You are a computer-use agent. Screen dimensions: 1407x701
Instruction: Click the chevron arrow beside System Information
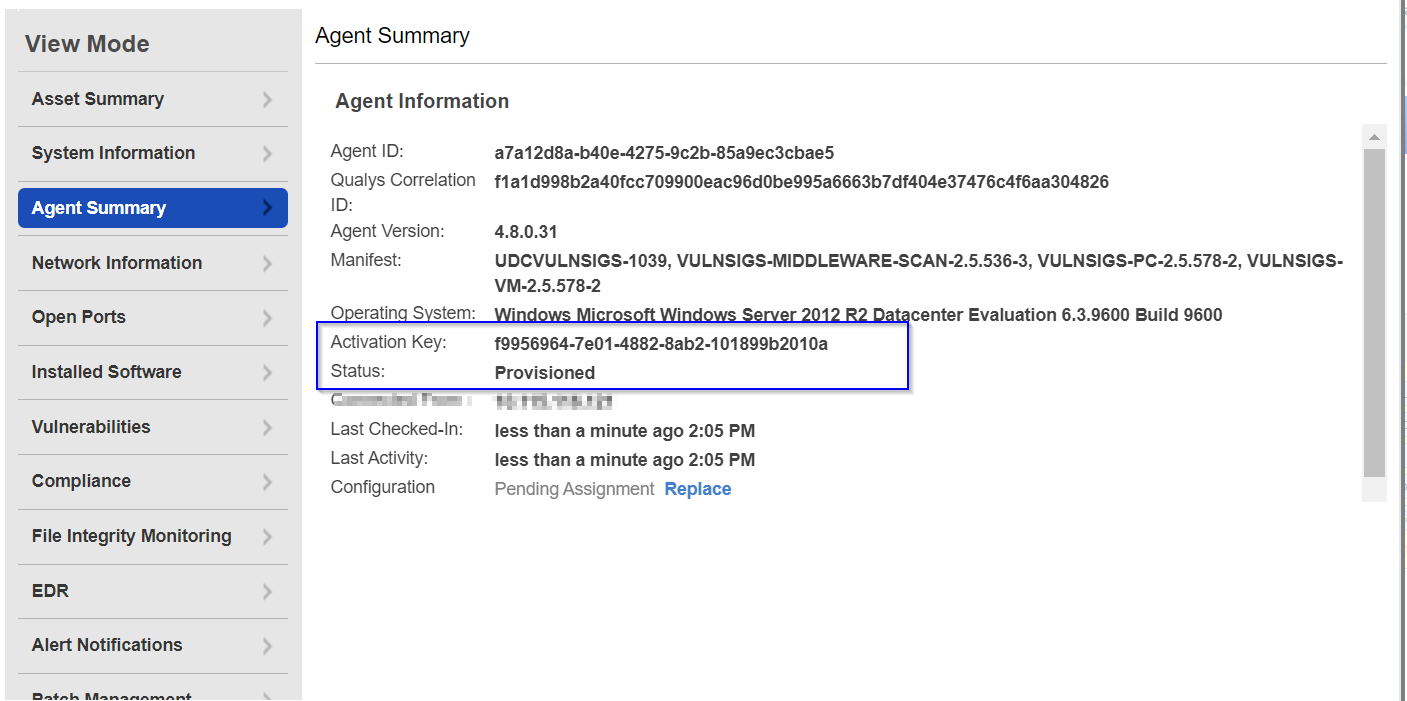[267, 154]
